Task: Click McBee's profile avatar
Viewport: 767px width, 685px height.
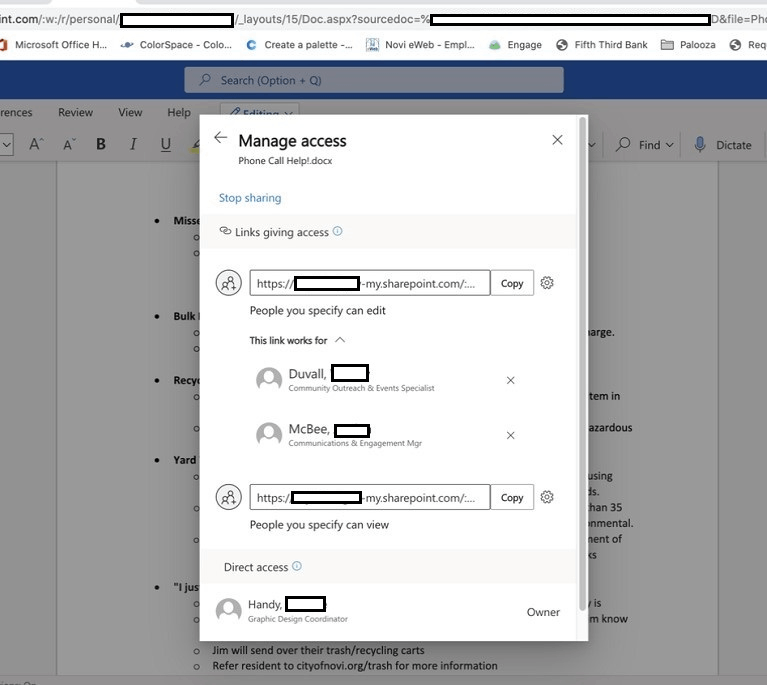Action: click(x=269, y=434)
